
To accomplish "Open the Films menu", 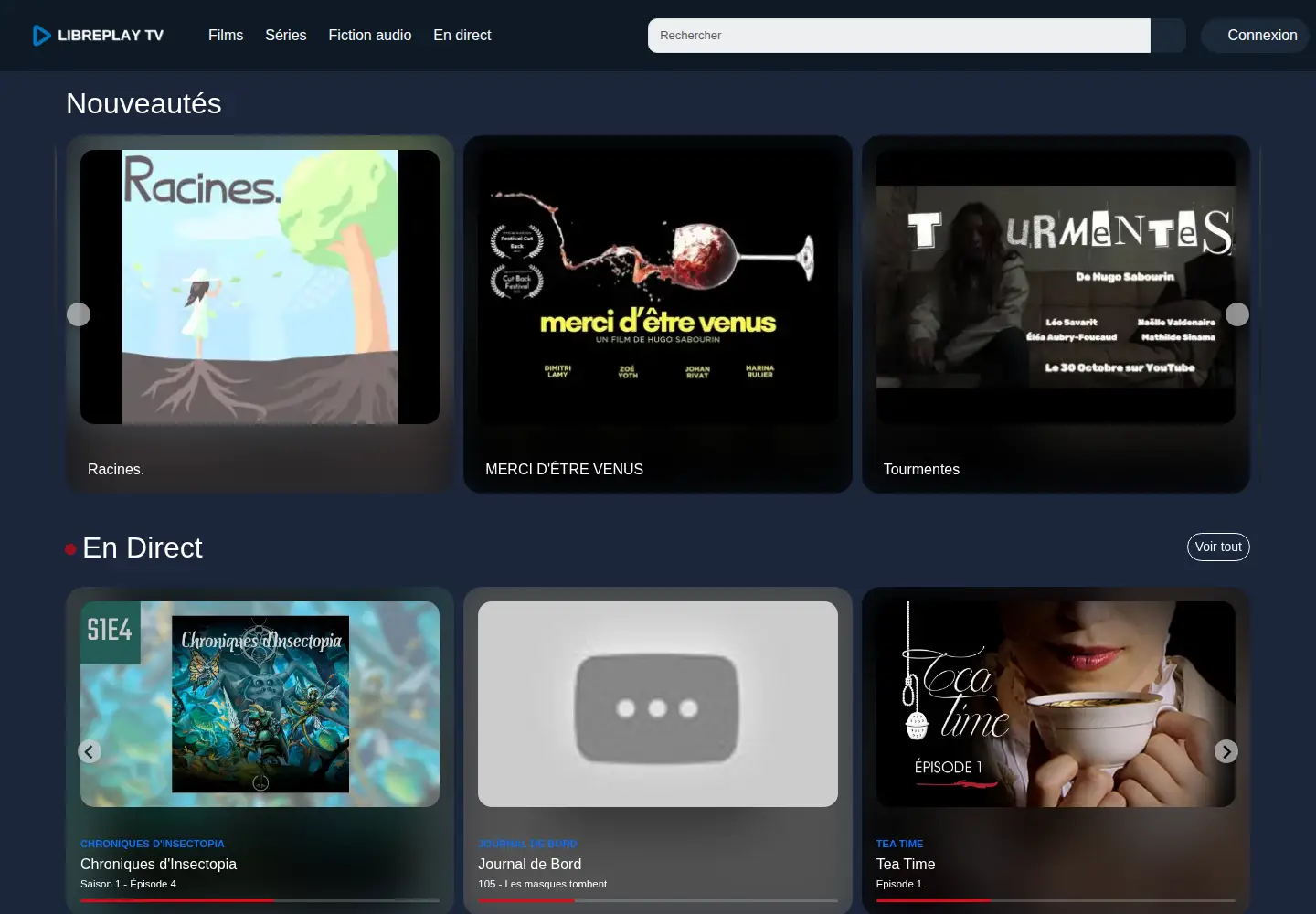I will coord(226,36).
